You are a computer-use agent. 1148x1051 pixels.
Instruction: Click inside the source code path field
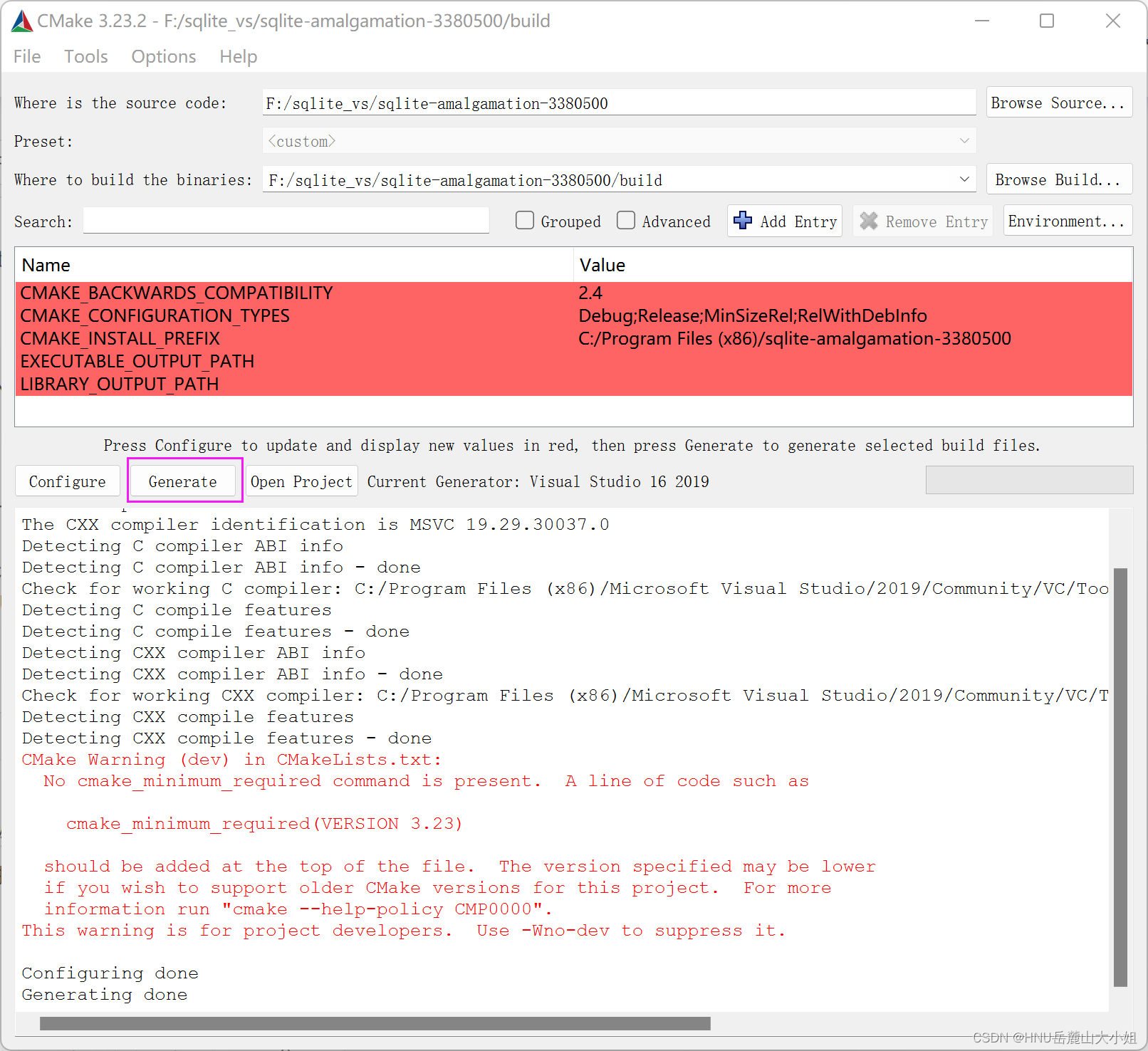pyautogui.click(x=619, y=103)
